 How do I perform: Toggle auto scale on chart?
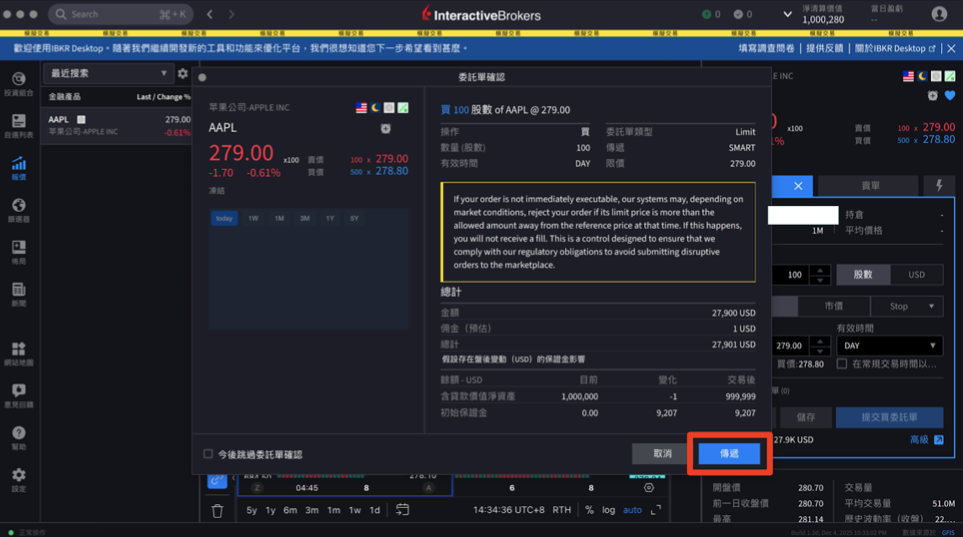pyautogui.click(x=632, y=509)
